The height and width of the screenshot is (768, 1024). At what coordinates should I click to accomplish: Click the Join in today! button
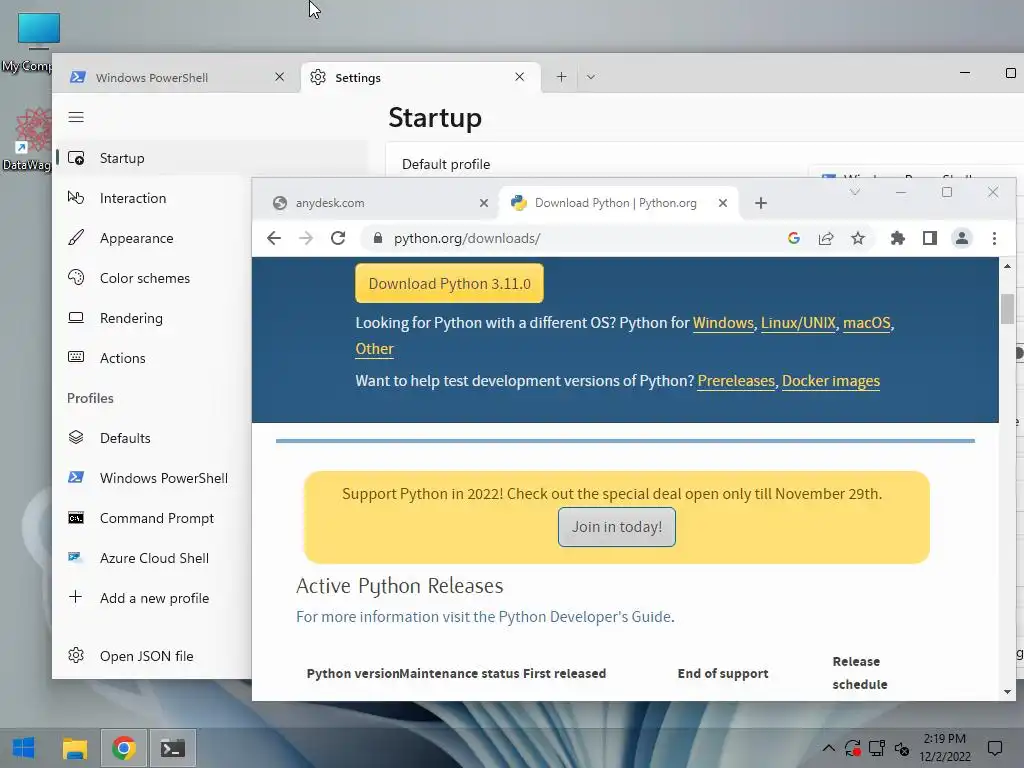pyautogui.click(x=616, y=527)
